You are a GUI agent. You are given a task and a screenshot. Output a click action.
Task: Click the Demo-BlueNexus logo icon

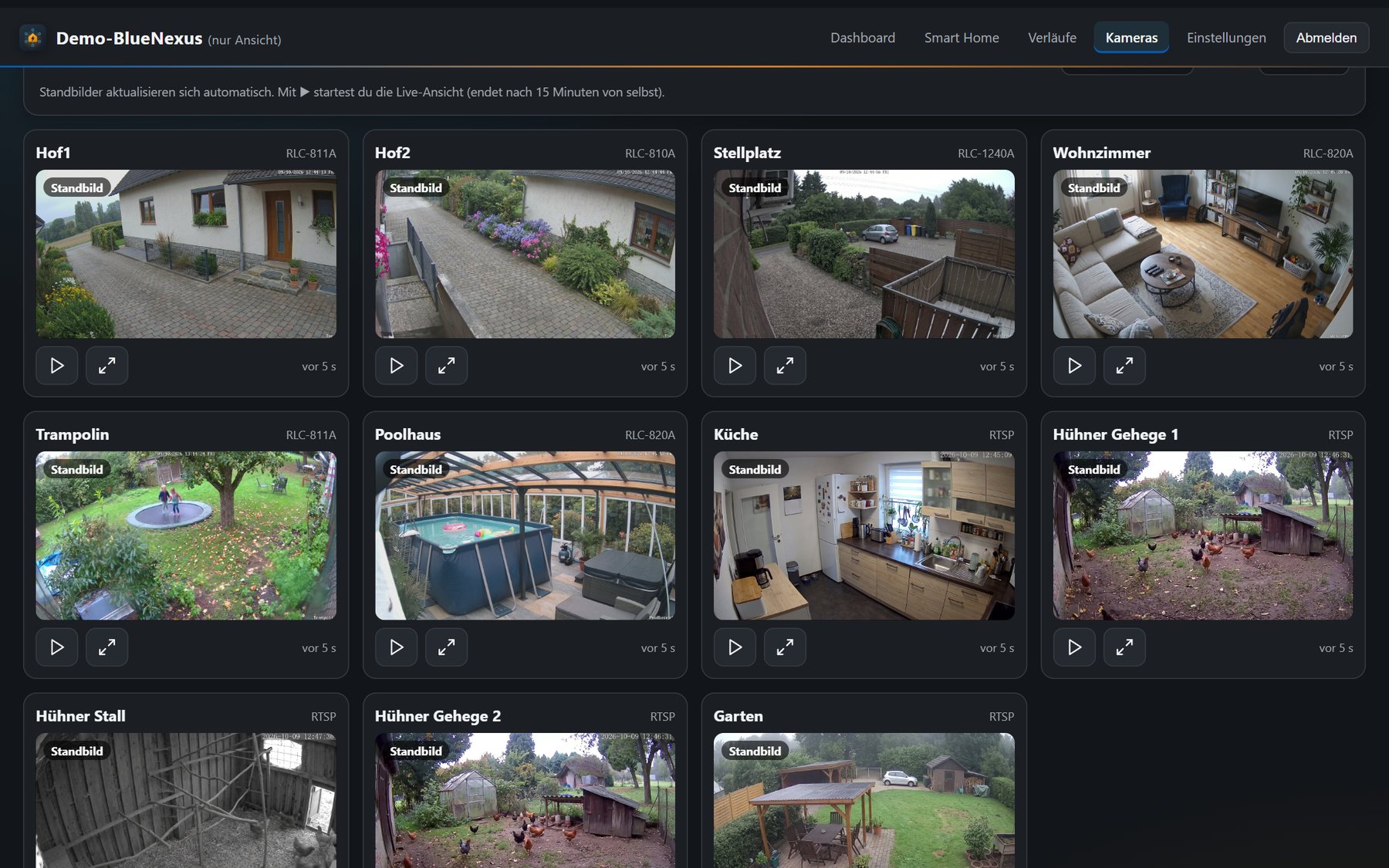click(x=32, y=38)
